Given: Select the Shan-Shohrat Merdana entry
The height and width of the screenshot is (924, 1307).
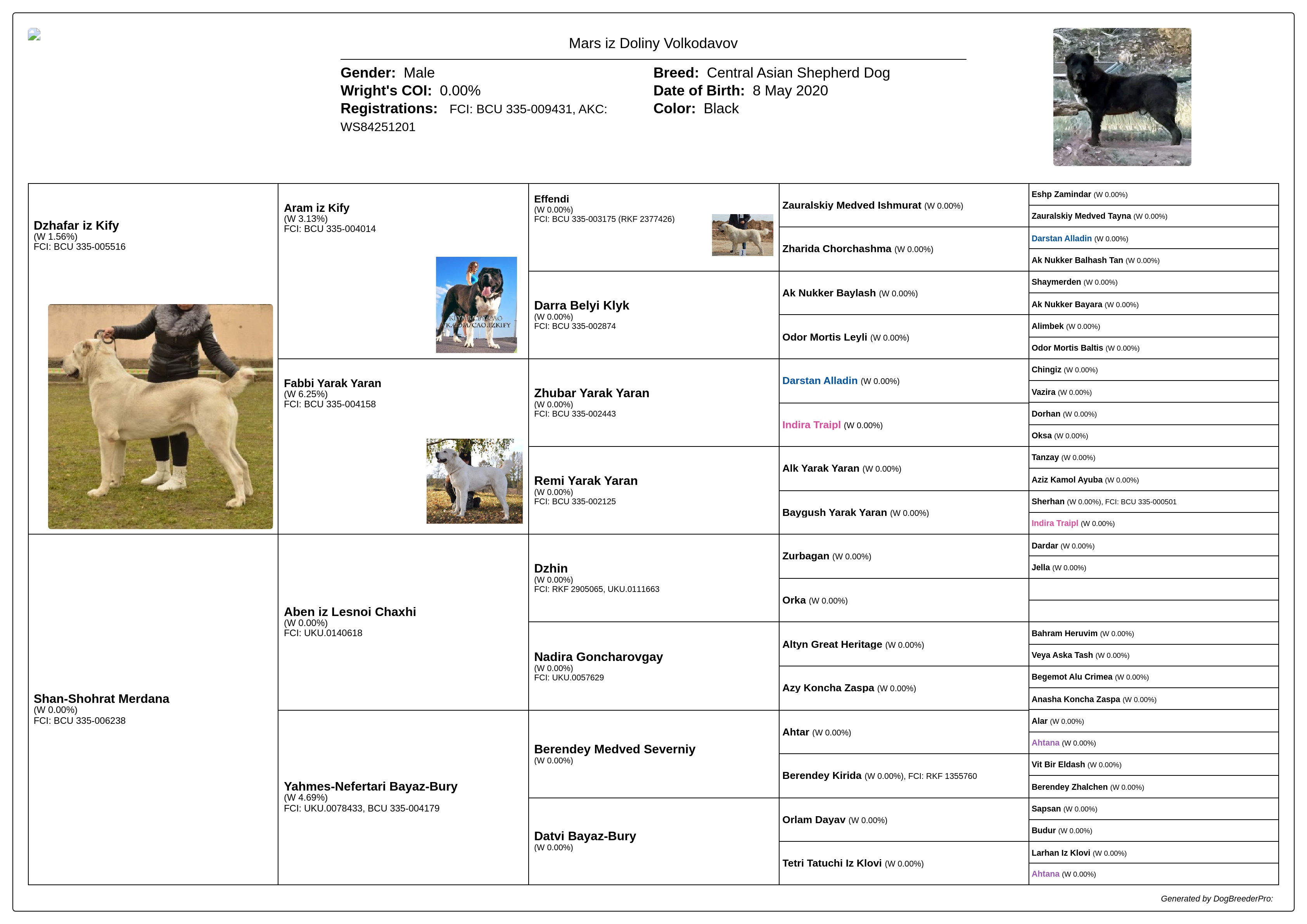Looking at the screenshot, I should tap(101, 699).
